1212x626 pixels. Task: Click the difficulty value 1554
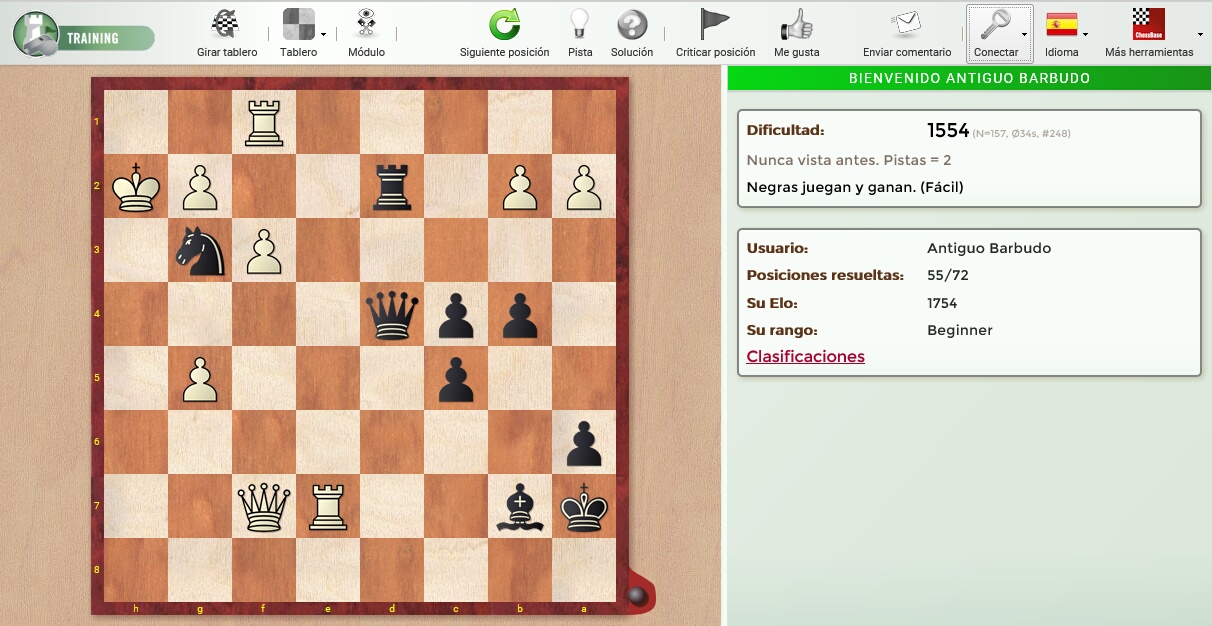point(948,130)
